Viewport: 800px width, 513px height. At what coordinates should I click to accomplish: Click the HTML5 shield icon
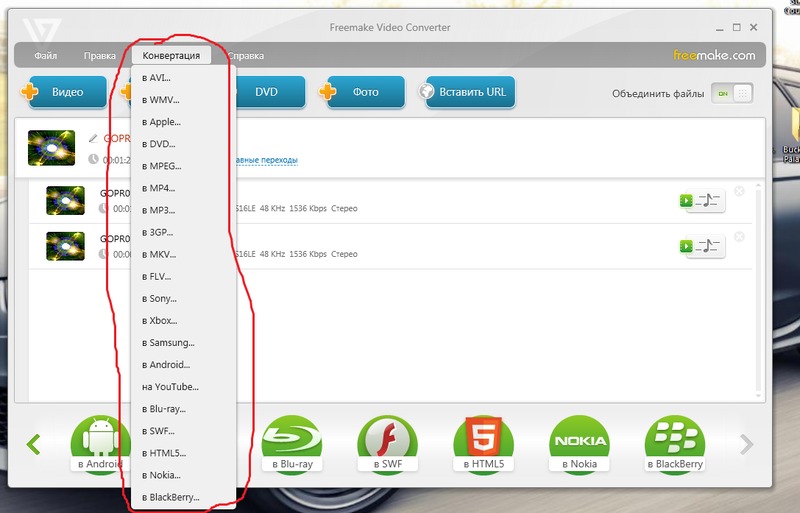[x=484, y=445]
